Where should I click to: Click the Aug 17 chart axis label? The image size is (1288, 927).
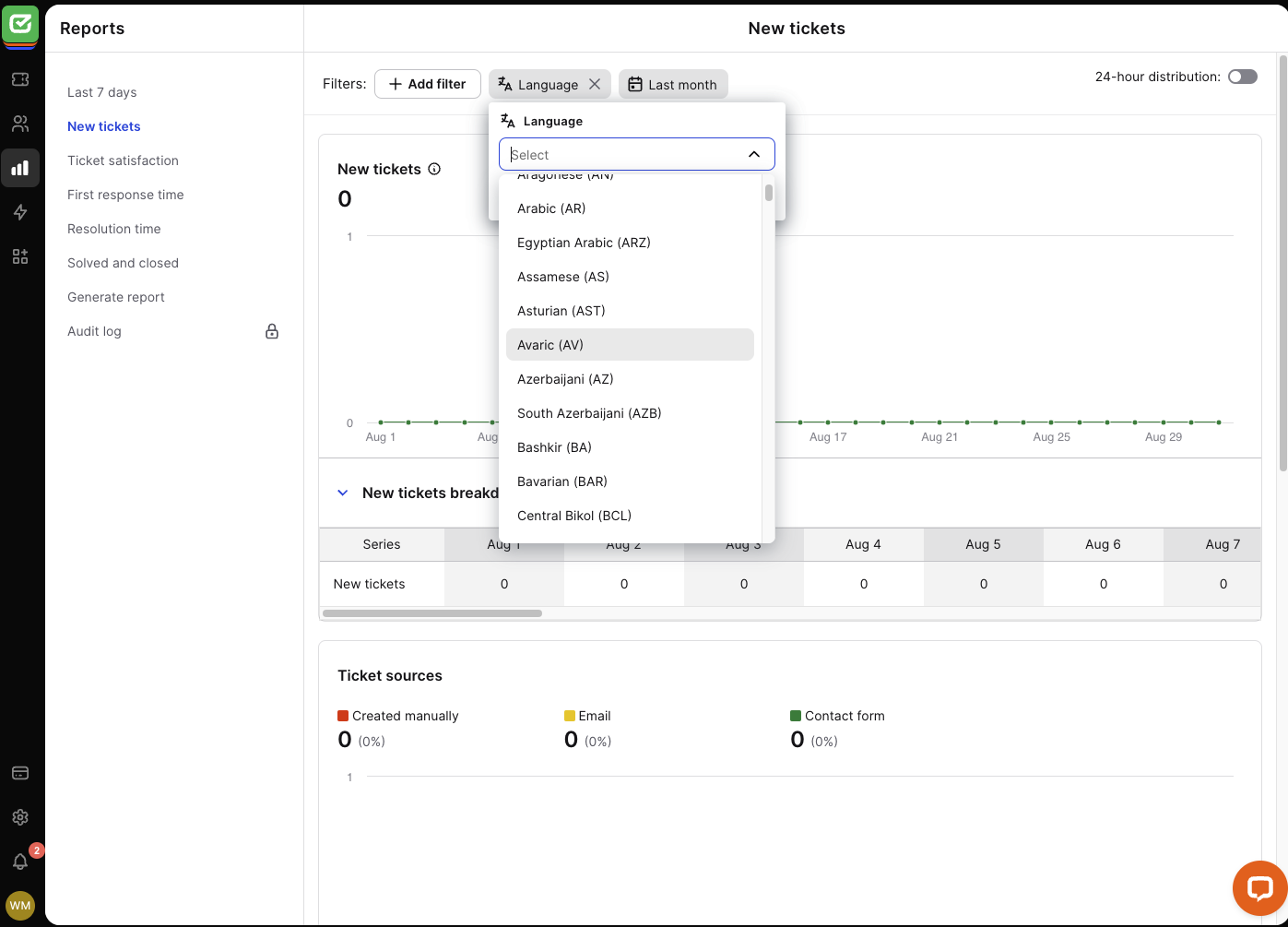(828, 437)
